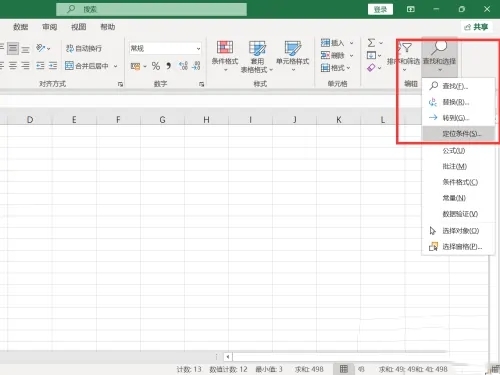Click the AutoSum sigma icon
This screenshot has width=500, height=375.
click(371, 43)
